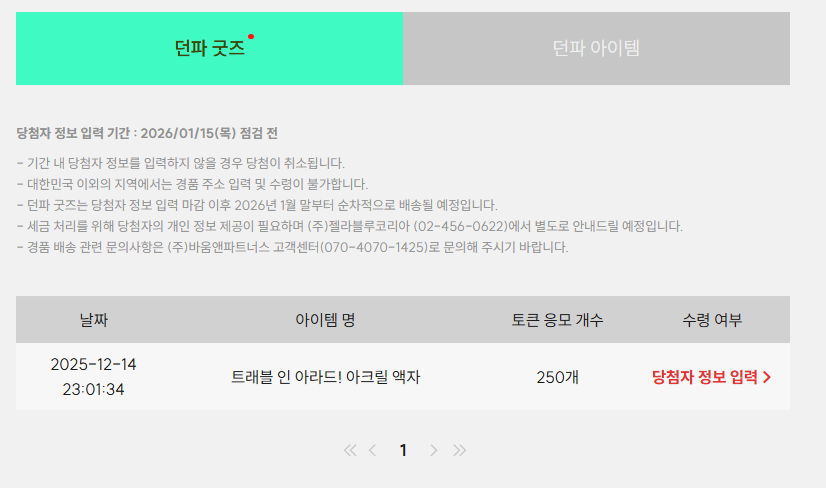826x488 pixels.
Task: Click the 아이템 명 column header
Action: (x=325, y=320)
